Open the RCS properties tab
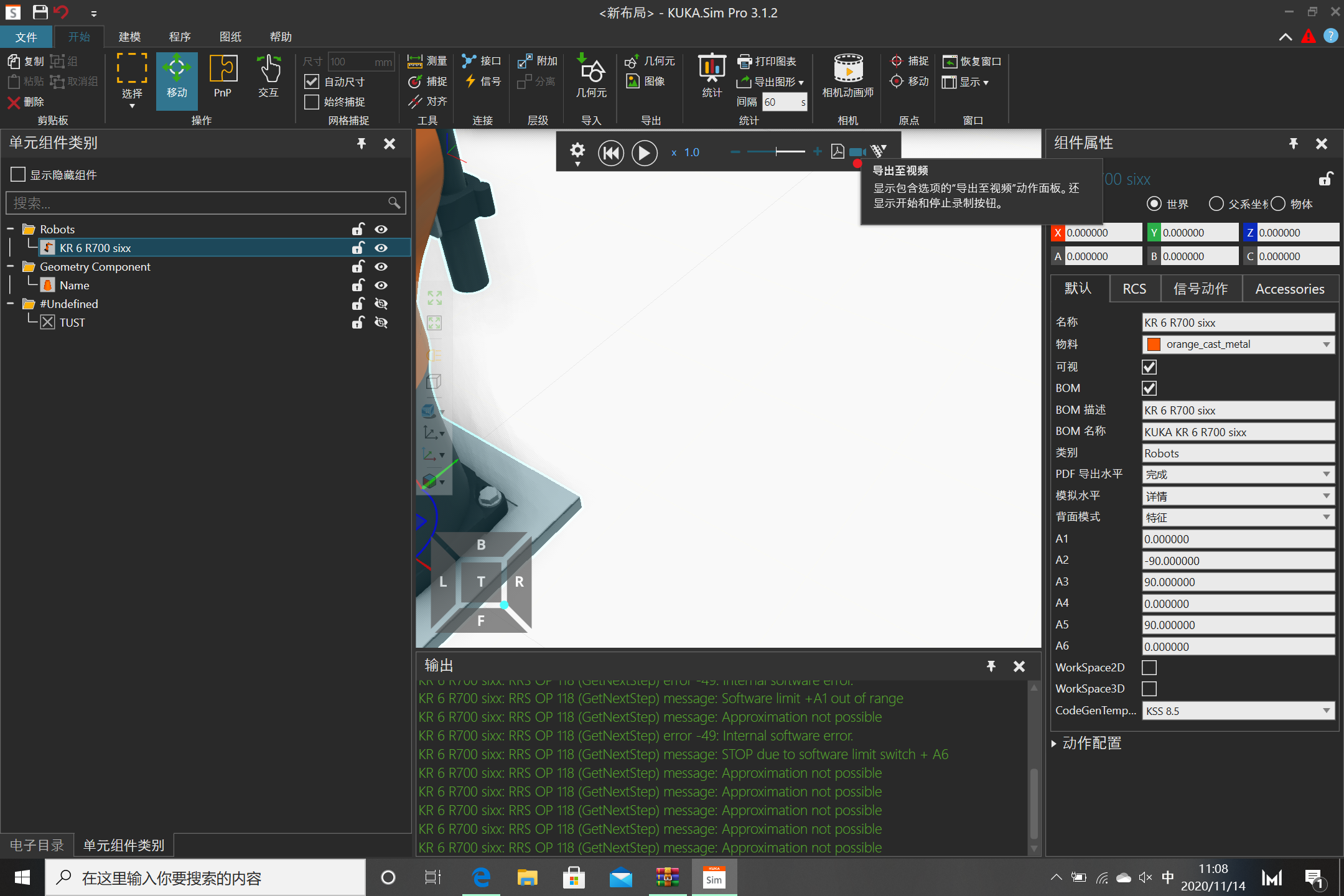Image resolution: width=1344 pixels, height=896 pixels. point(1134,289)
